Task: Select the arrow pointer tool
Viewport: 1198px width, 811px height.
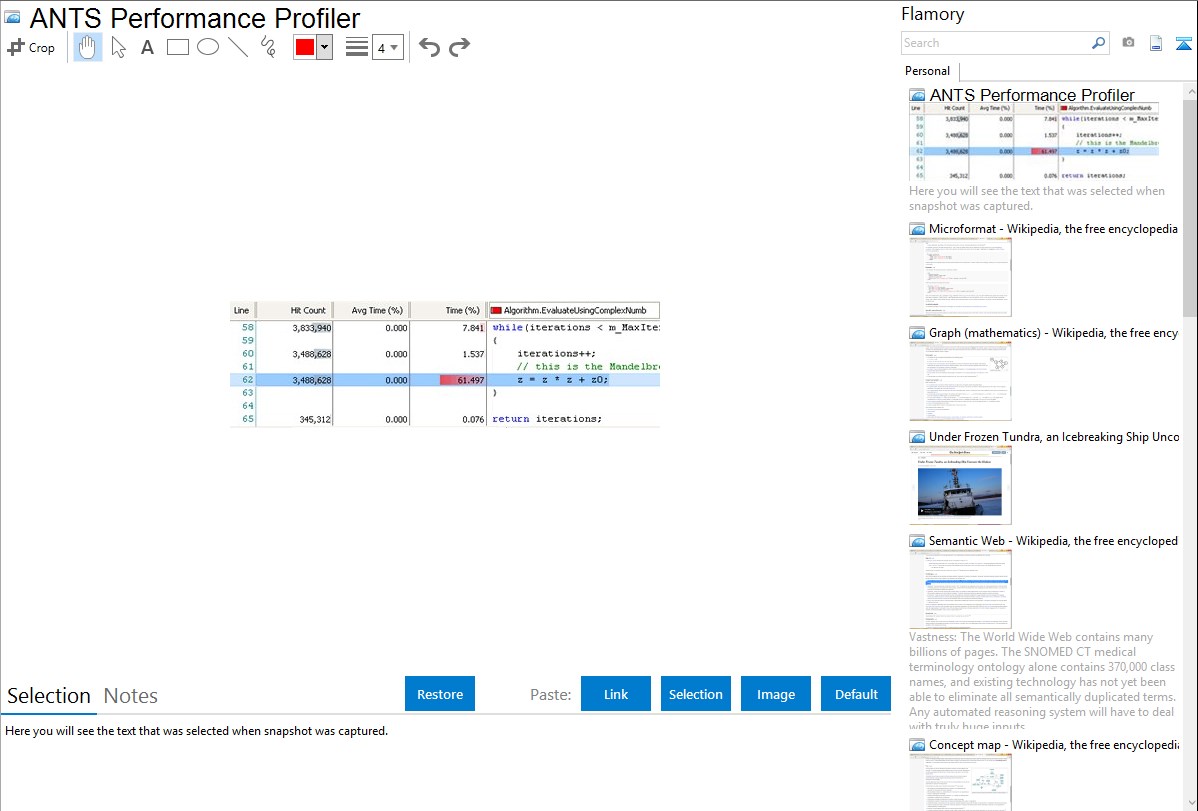Action: 118,47
